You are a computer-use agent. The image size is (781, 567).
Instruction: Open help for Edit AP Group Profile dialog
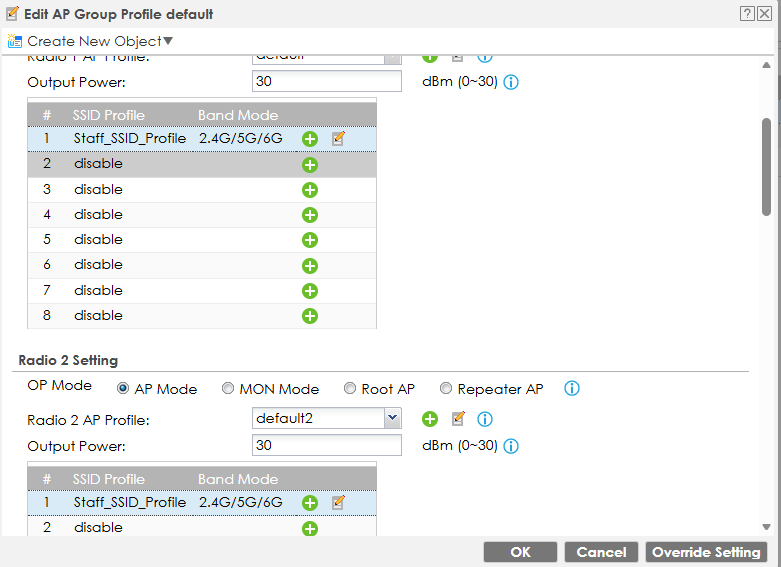747,13
